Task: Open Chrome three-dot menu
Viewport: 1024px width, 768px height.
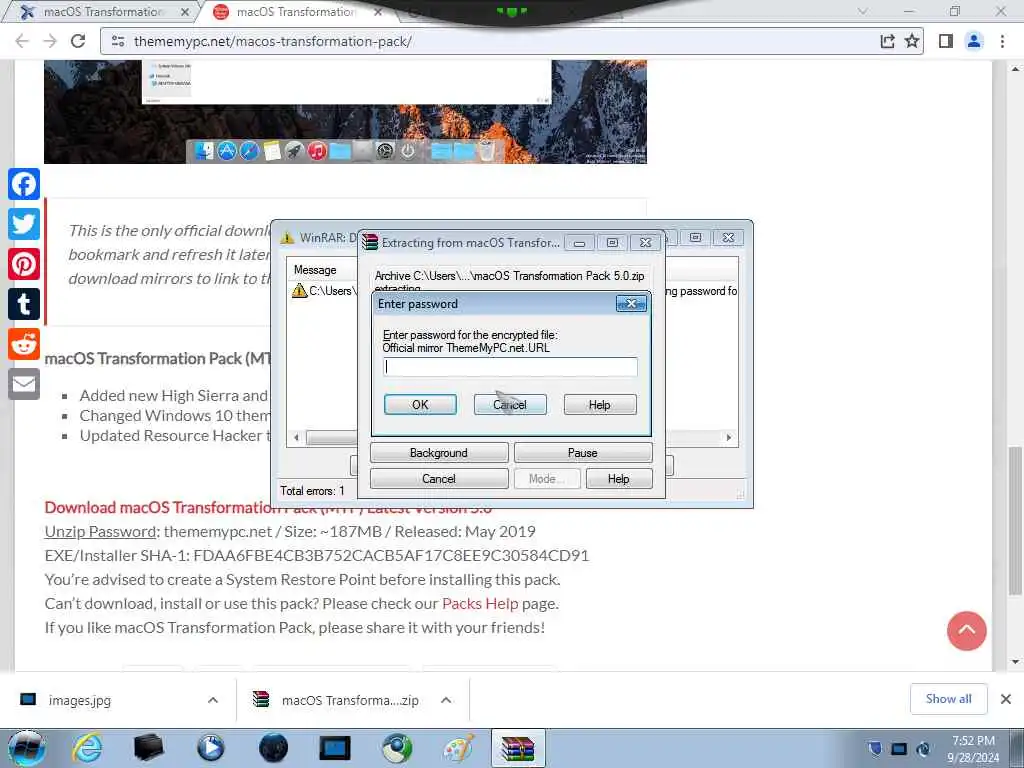Action: coord(1002,41)
